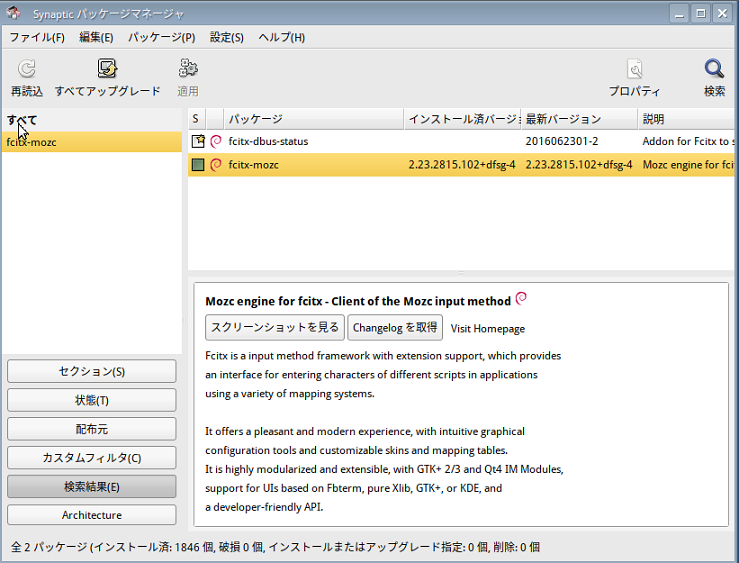Switch to the セクション(S) filter view
Screen dimensions: 739x563
click(91, 371)
